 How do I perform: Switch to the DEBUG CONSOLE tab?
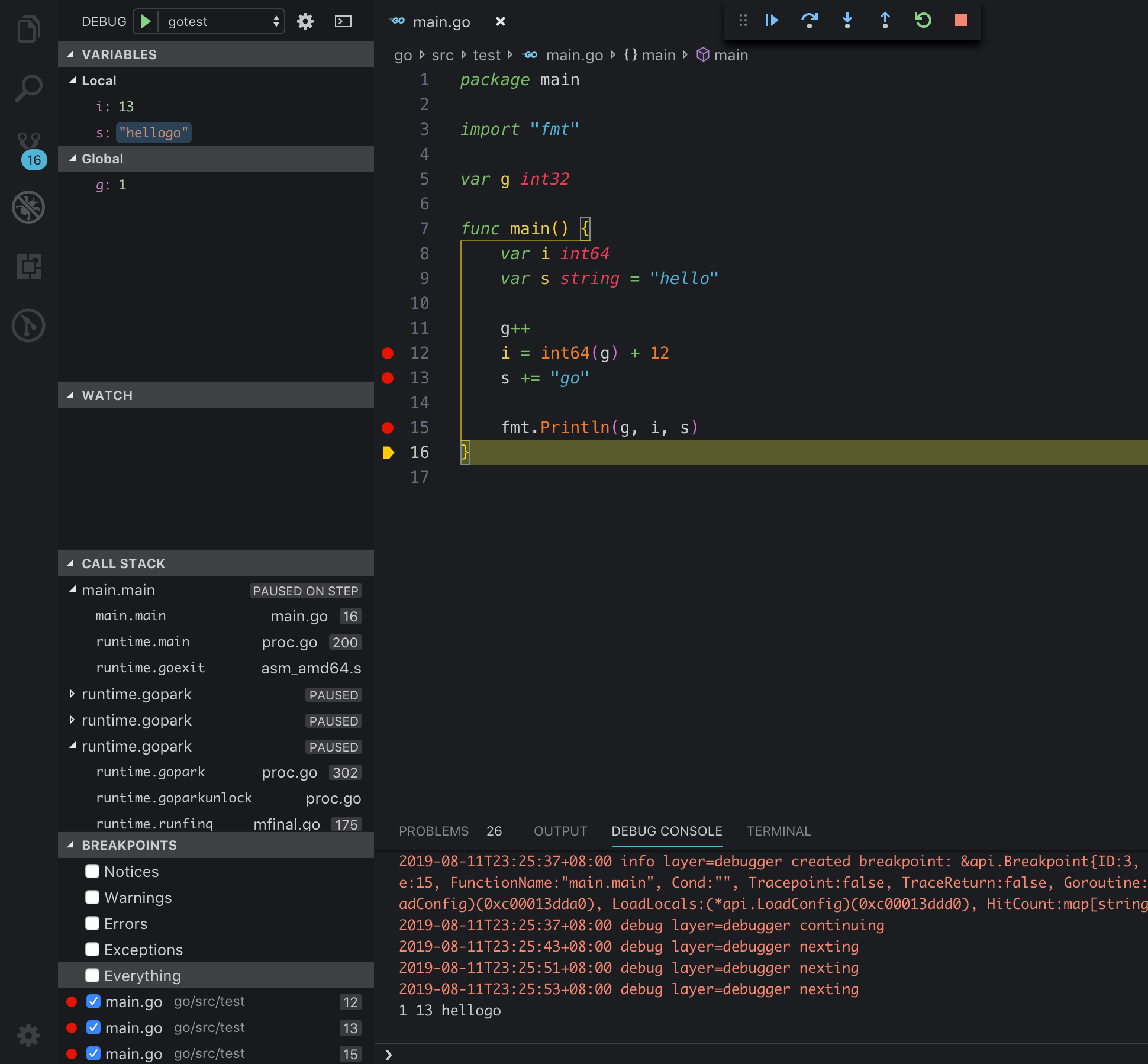point(667,831)
